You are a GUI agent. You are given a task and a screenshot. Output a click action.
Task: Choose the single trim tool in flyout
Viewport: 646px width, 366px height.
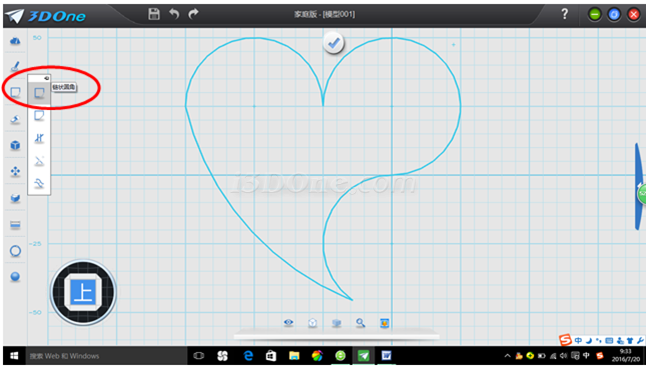(39, 138)
